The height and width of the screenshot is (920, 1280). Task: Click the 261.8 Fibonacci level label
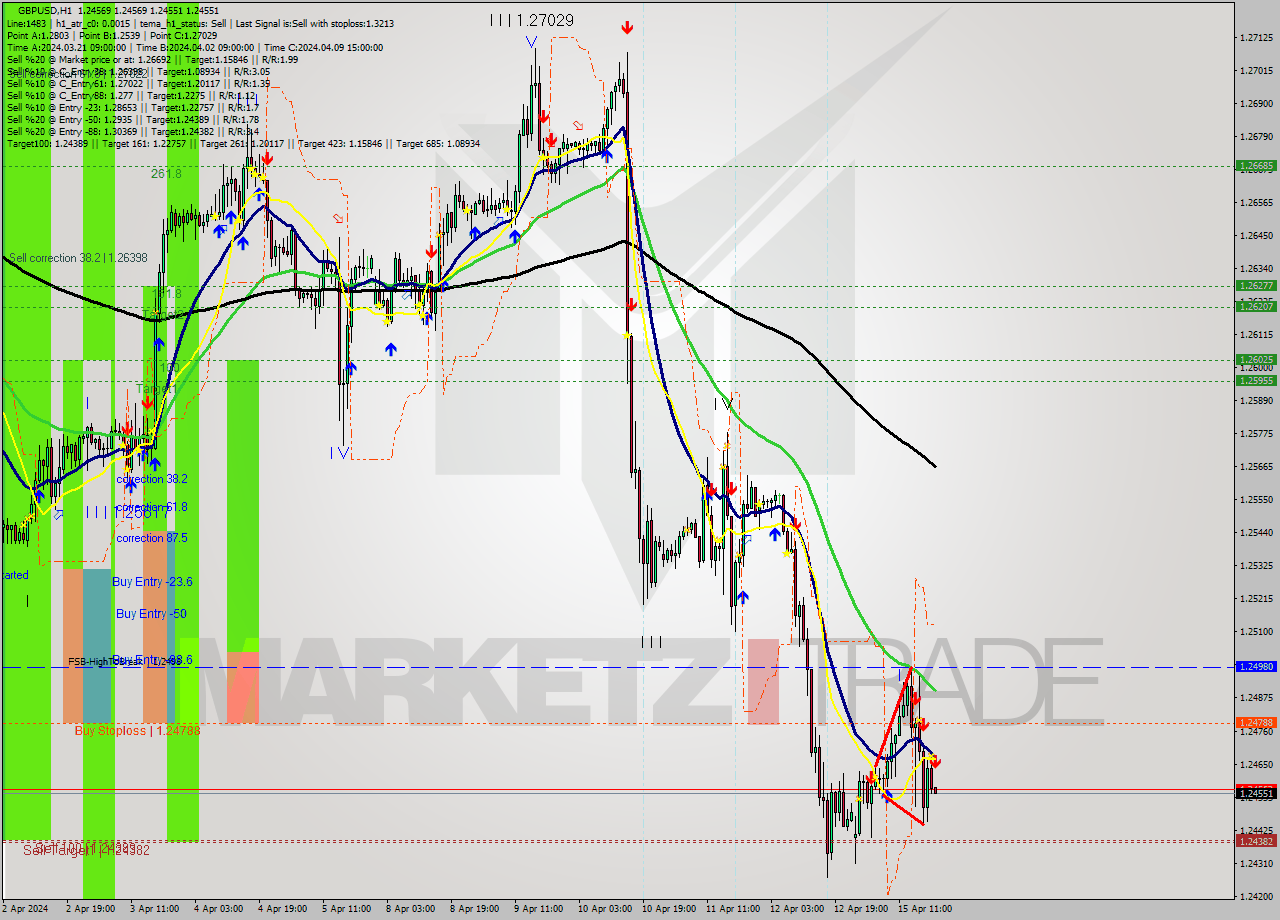click(x=166, y=173)
